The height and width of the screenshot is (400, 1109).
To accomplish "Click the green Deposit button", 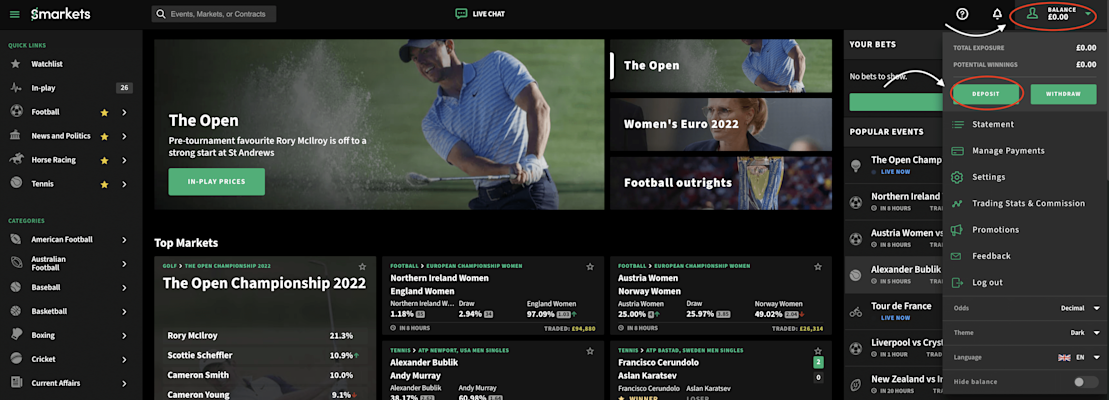I will click(x=985, y=94).
